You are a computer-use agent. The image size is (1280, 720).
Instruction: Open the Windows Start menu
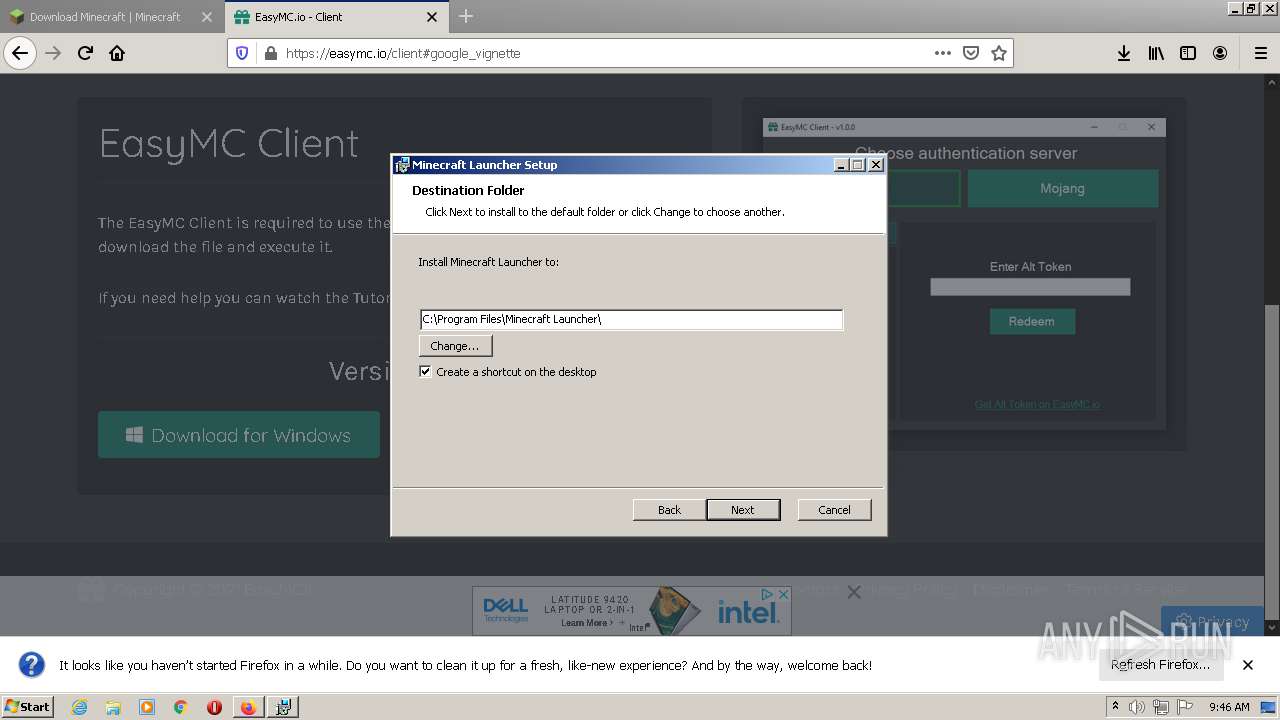click(x=27, y=706)
